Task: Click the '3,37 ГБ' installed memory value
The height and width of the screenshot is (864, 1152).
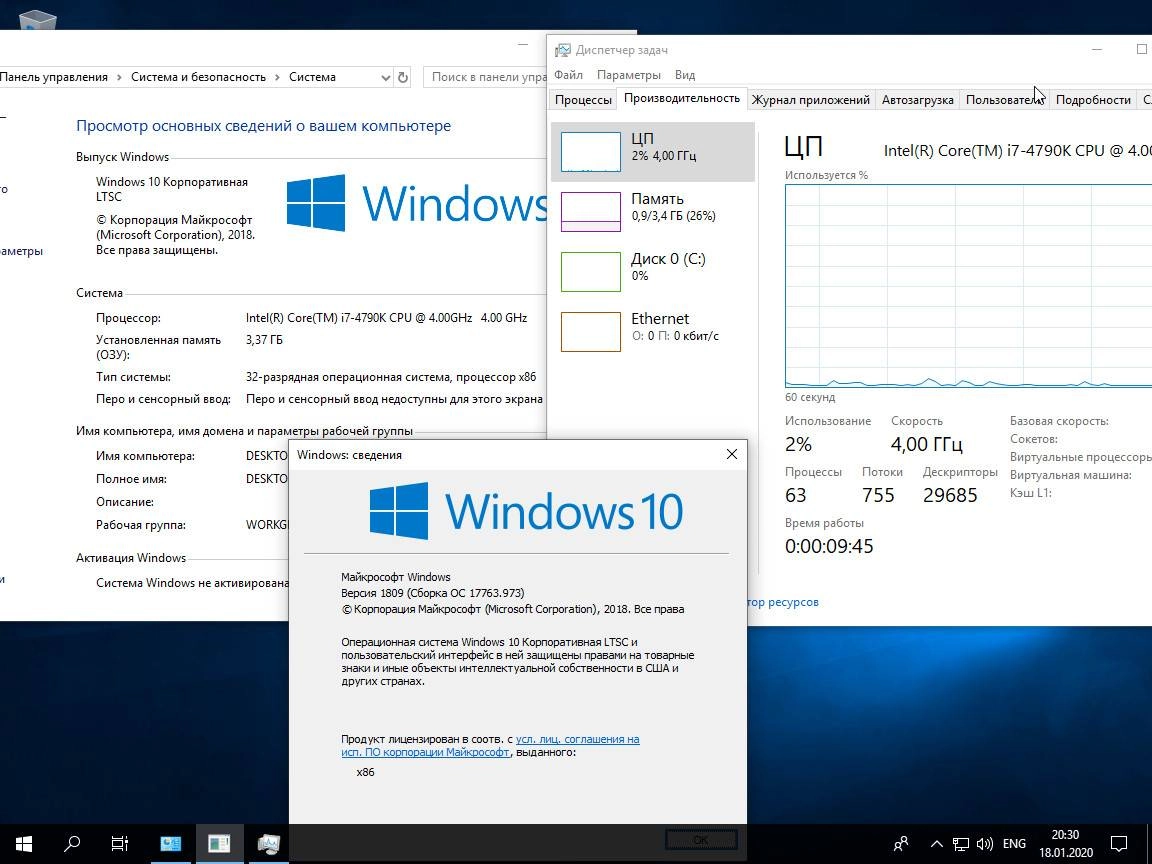Action: [x=264, y=340]
